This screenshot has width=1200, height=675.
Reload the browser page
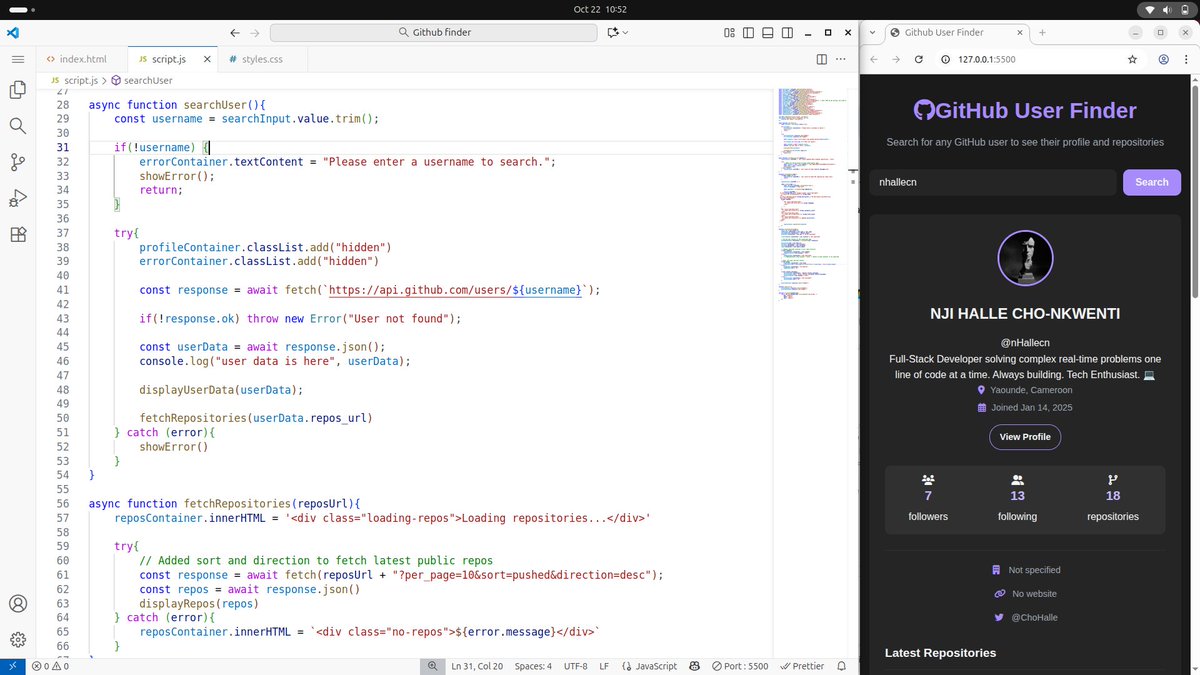point(918,59)
